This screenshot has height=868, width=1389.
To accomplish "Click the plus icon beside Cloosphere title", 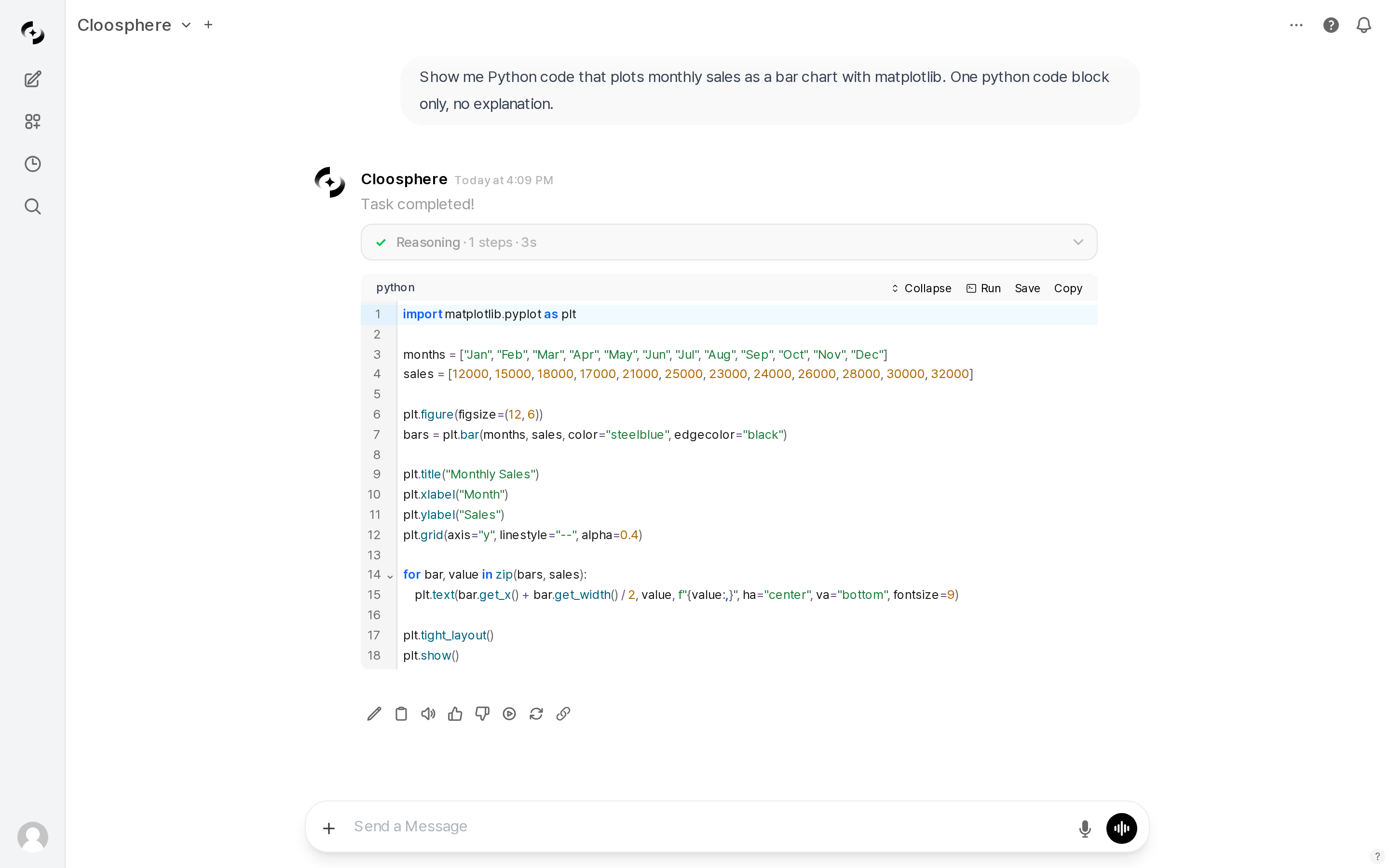I will click(208, 25).
